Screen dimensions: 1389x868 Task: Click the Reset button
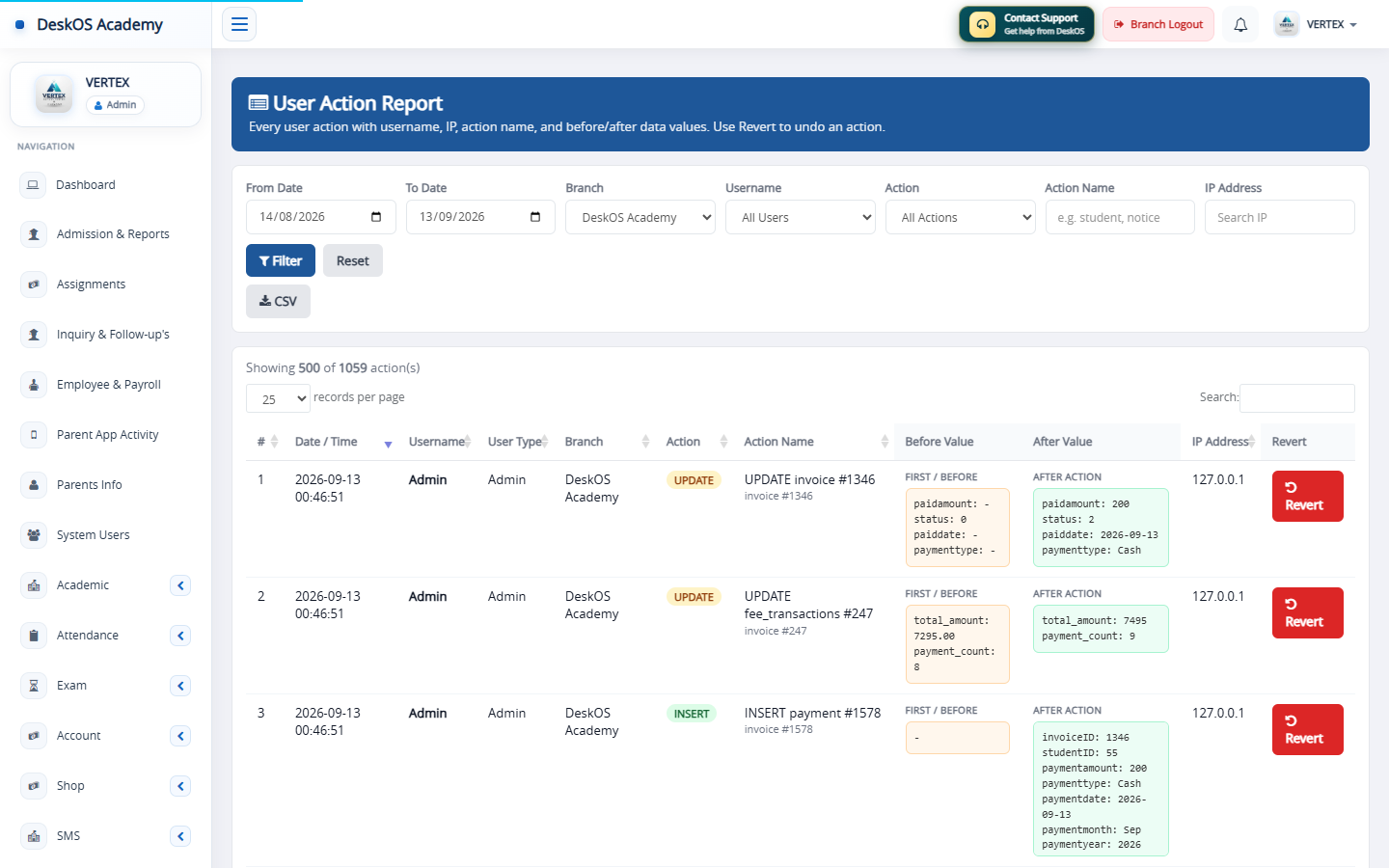(x=353, y=260)
